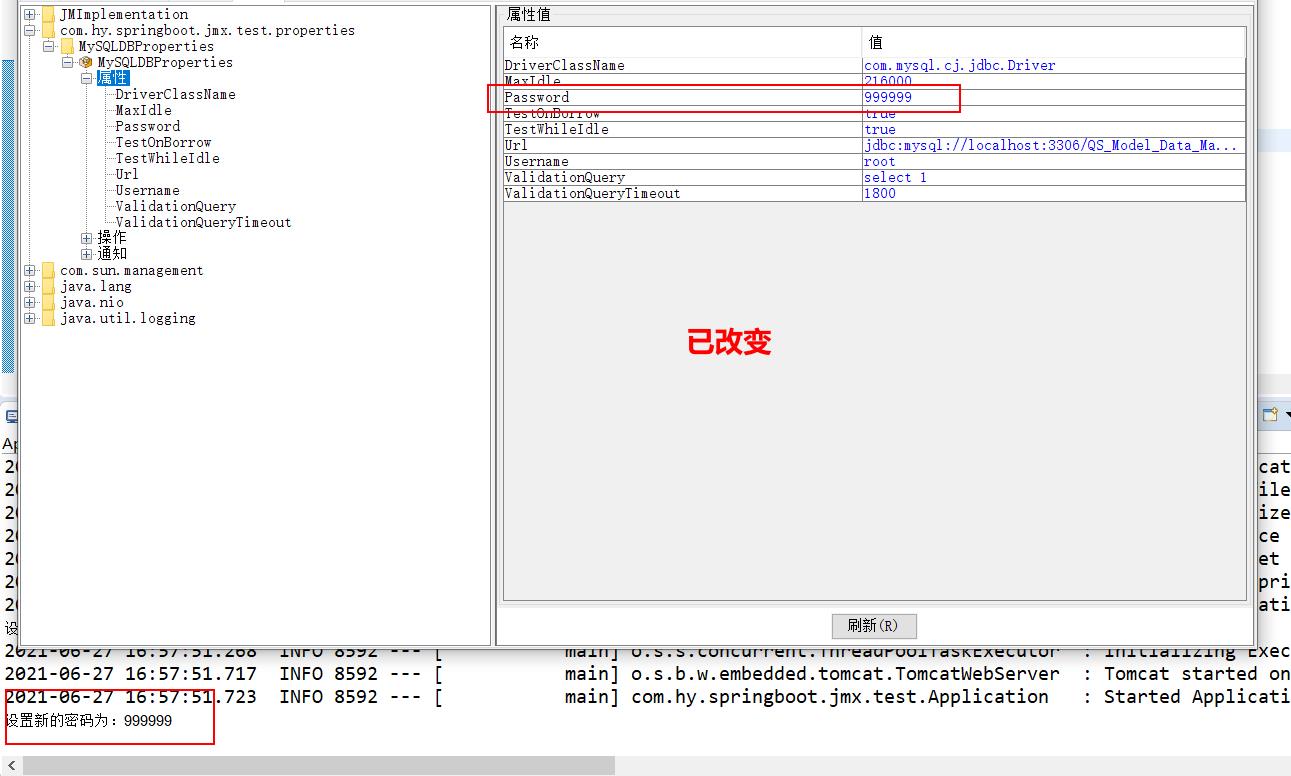Click the Password name cell in table
The image size is (1291, 776).
(x=683, y=97)
